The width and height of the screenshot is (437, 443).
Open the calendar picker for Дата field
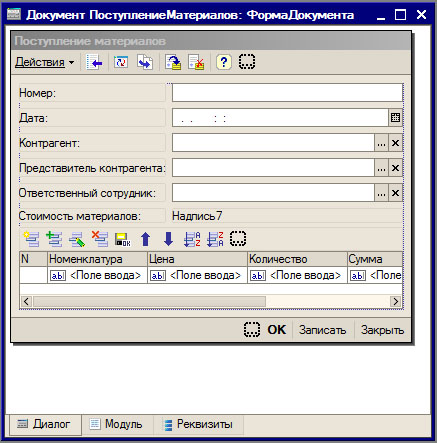click(x=395, y=118)
